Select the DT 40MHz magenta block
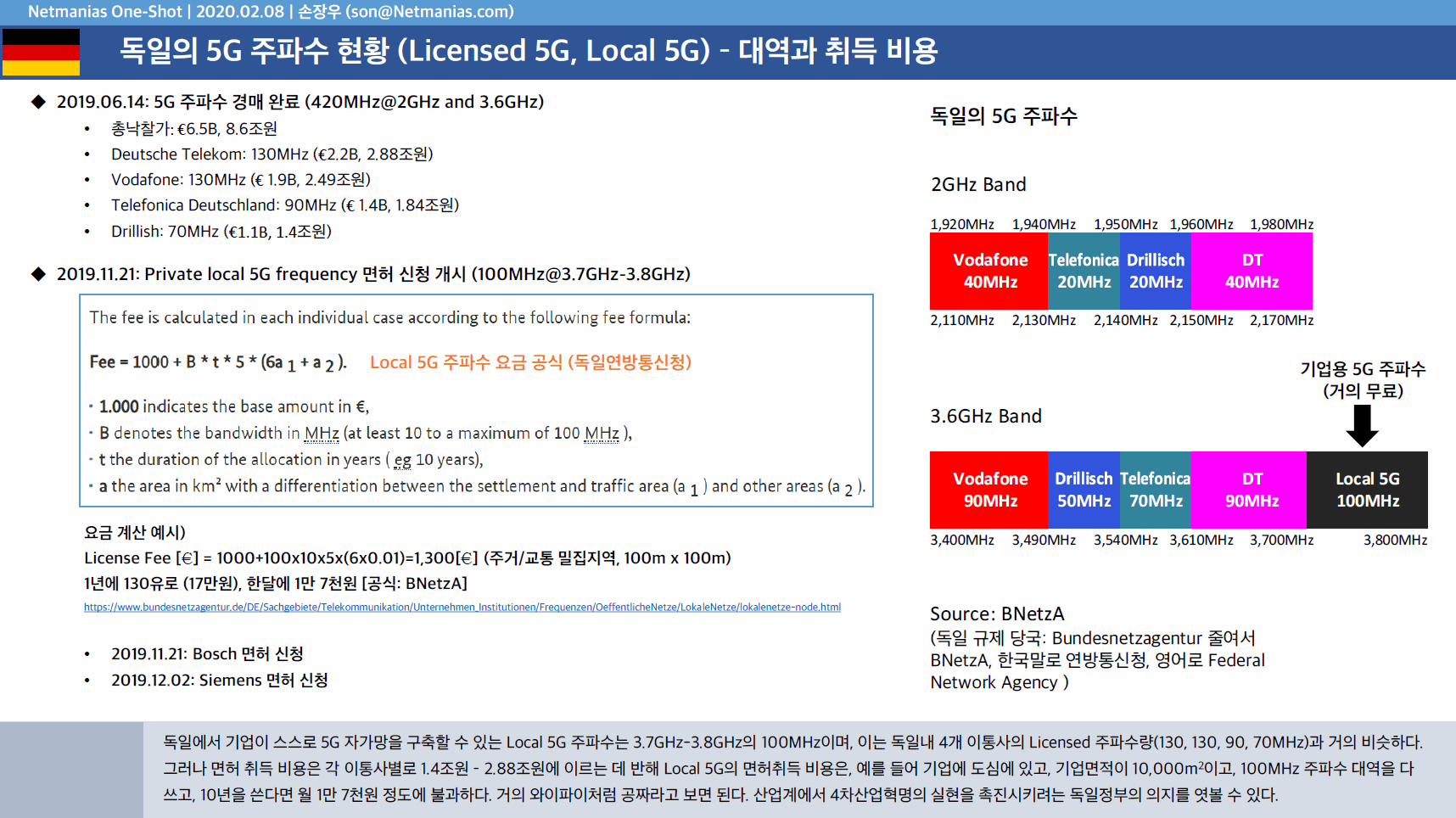1456x818 pixels. pos(1252,271)
